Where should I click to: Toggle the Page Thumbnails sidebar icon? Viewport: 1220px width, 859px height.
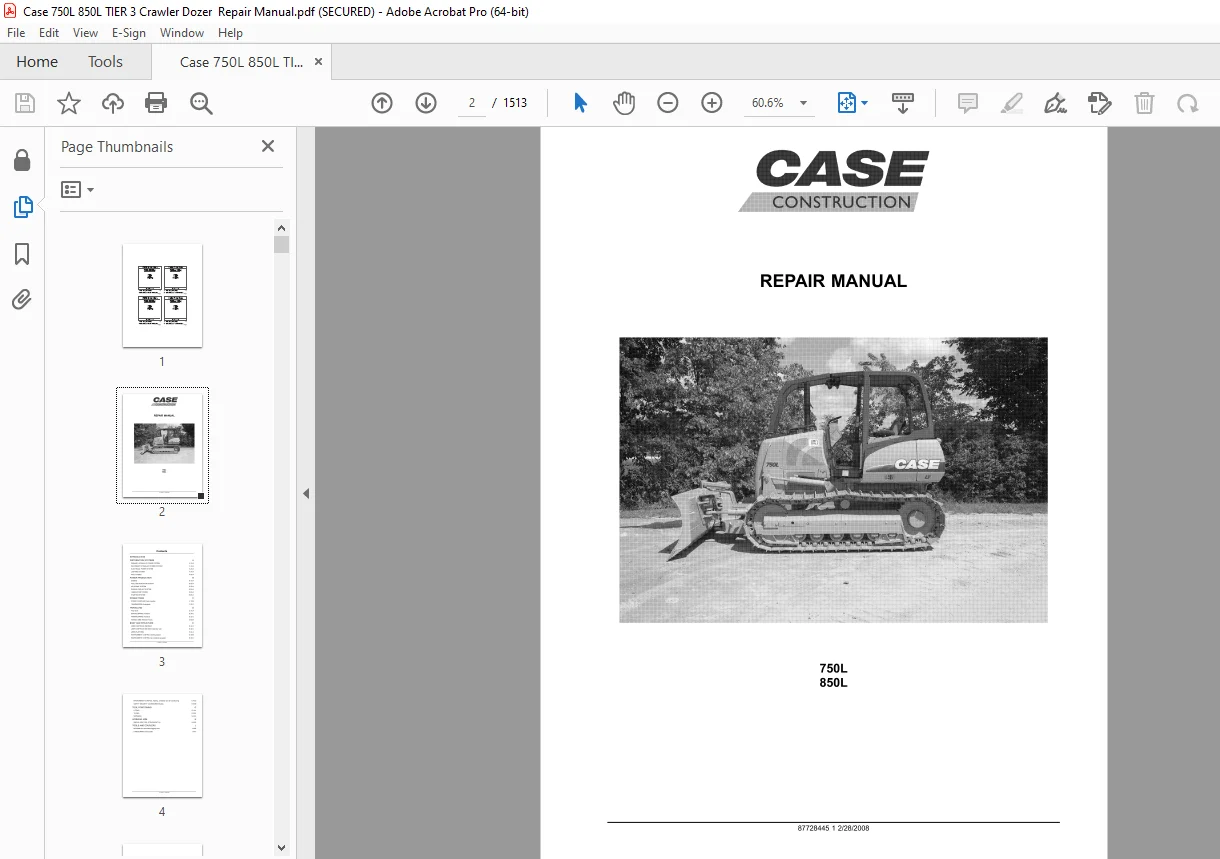(22, 207)
